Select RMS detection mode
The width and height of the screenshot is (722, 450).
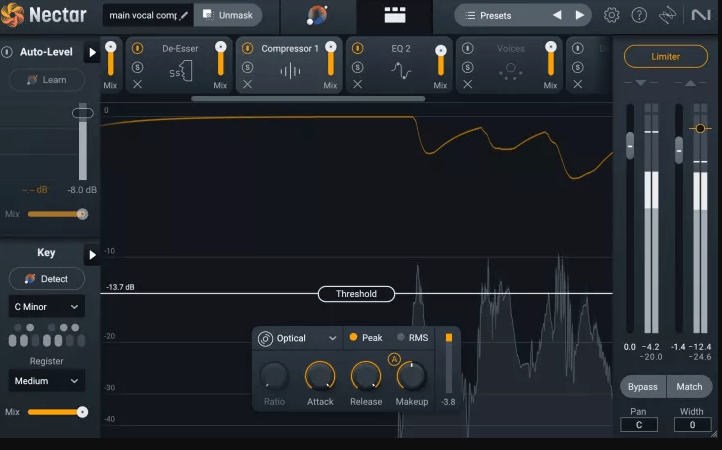(413, 338)
